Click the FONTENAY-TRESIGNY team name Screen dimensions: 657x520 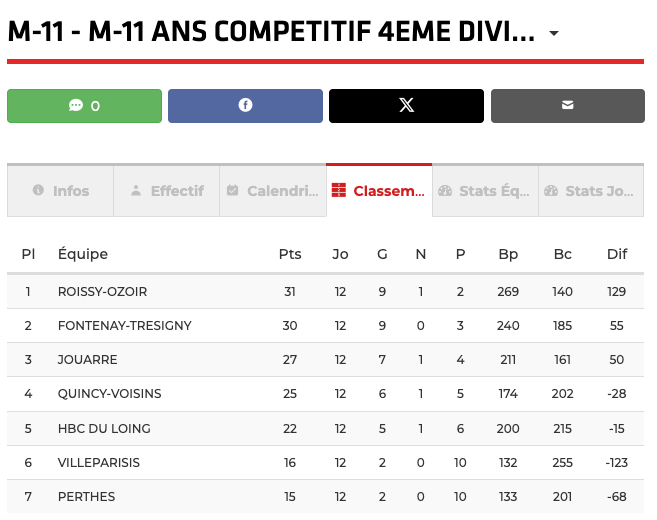tap(124, 326)
